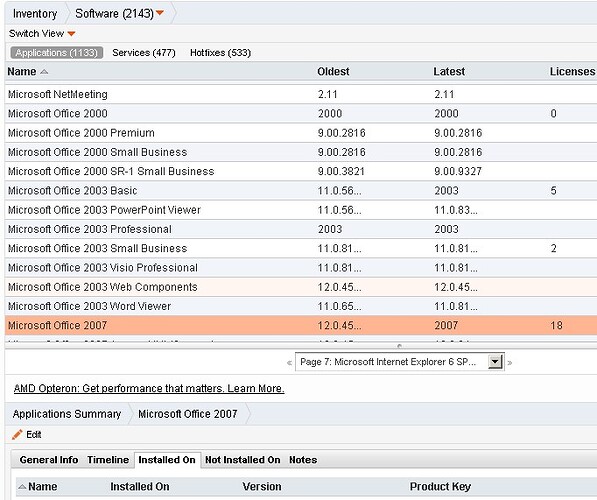
Task: Select Microsoft Office 2000 Premium row
Action: 301,133
